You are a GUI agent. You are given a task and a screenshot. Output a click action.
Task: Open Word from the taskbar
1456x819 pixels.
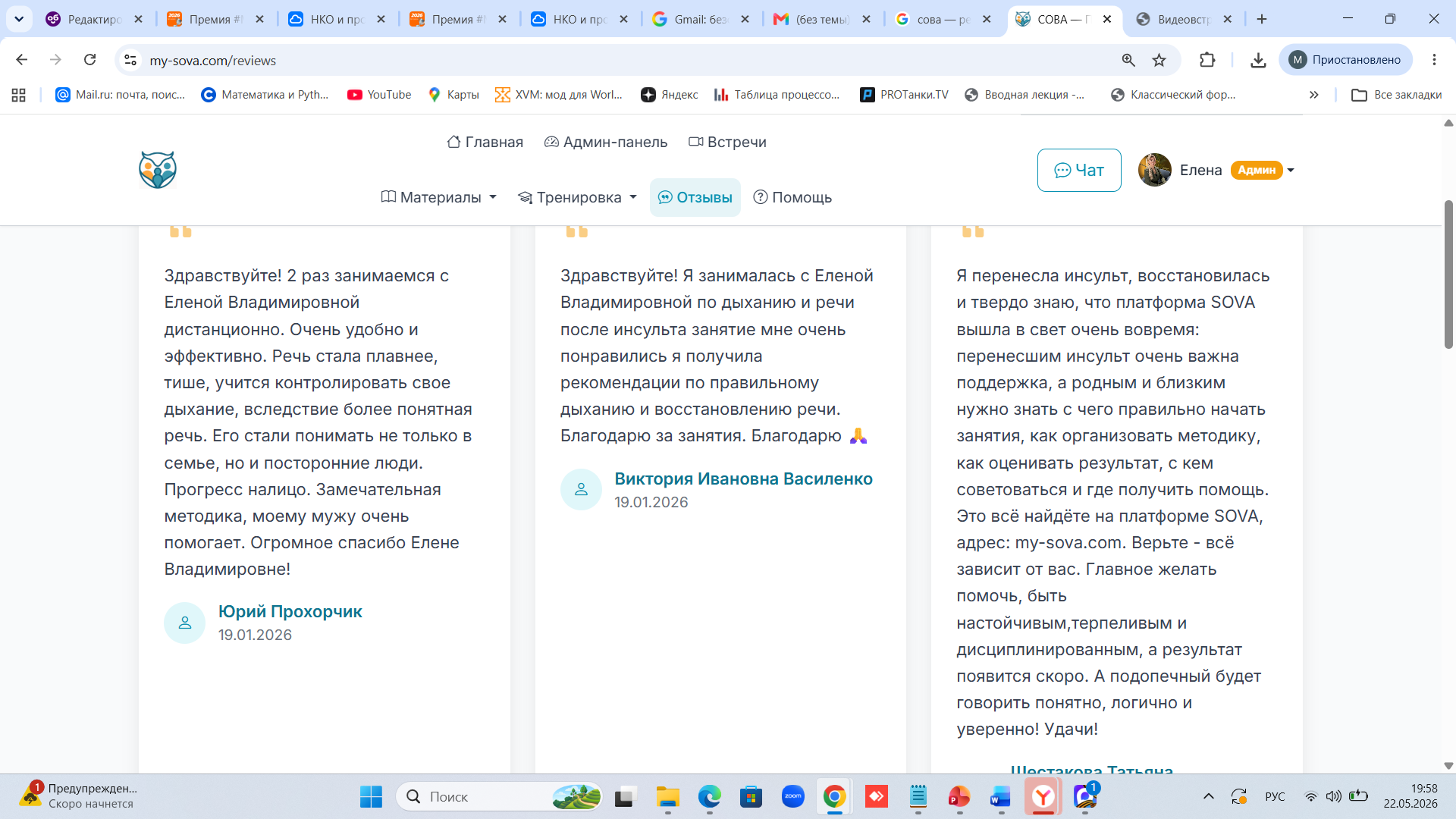coord(1001,797)
